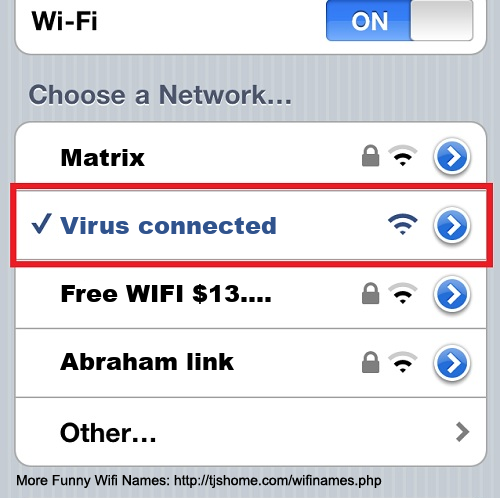This screenshot has width=500, height=498.
Task: Expand the Other... chevron
Action: tap(462, 432)
